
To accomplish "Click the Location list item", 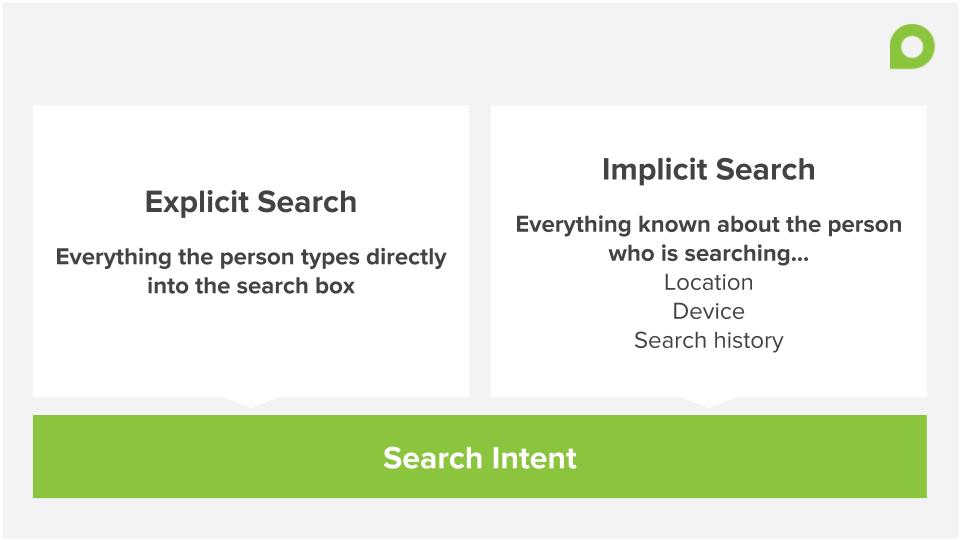I will (x=708, y=282).
